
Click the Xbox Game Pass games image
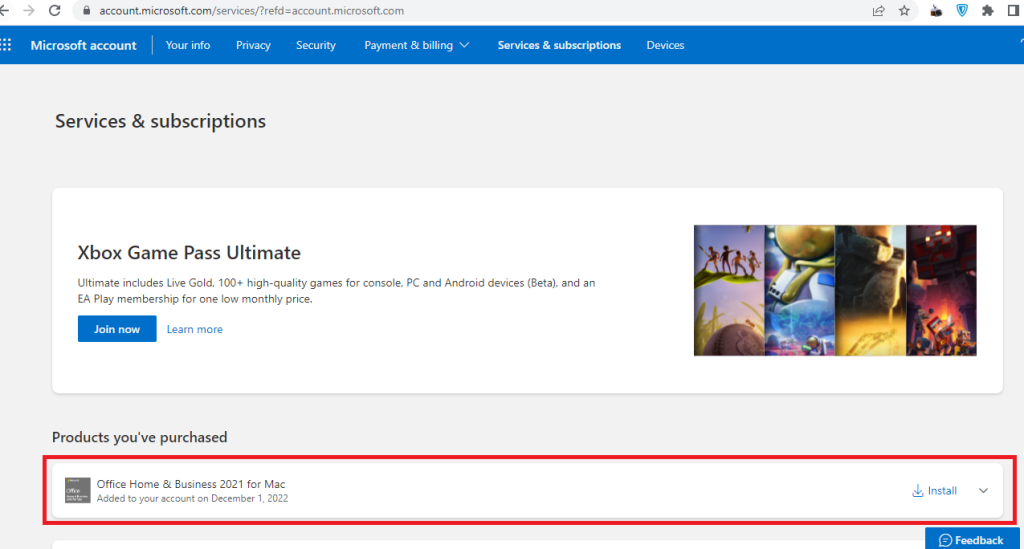pos(835,290)
